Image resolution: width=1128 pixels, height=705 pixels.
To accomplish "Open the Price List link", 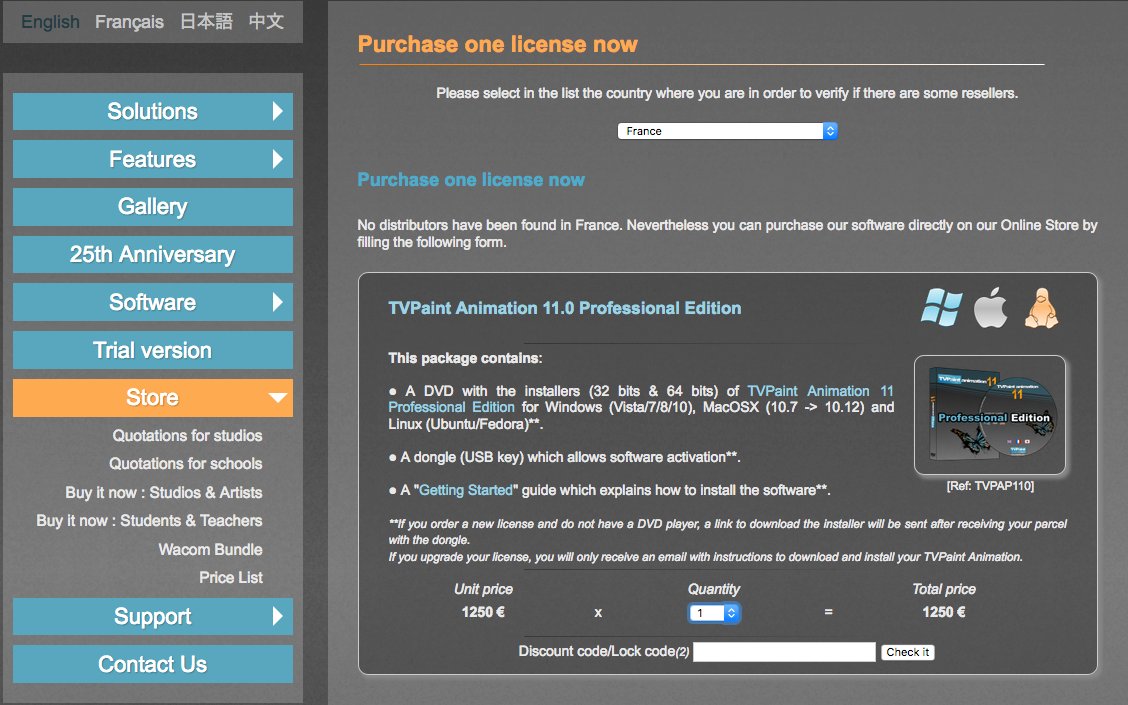I will (231, 578).
